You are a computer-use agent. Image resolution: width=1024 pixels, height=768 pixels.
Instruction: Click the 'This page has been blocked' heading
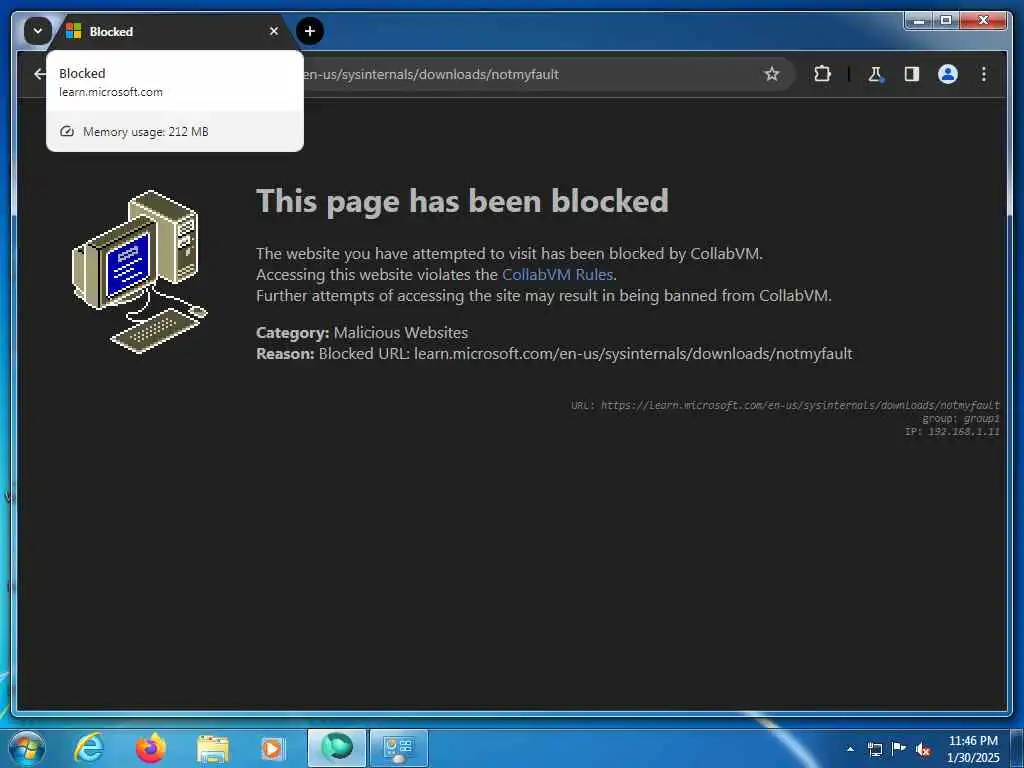click(x=462, y=200)
